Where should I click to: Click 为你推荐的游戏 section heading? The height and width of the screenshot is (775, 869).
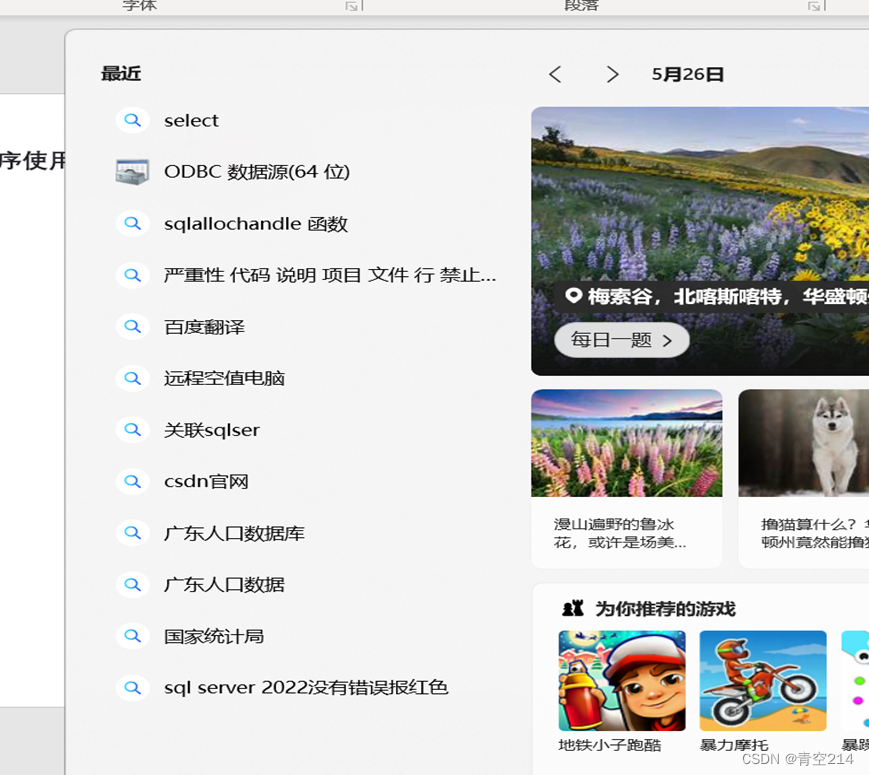coord(666,609)
